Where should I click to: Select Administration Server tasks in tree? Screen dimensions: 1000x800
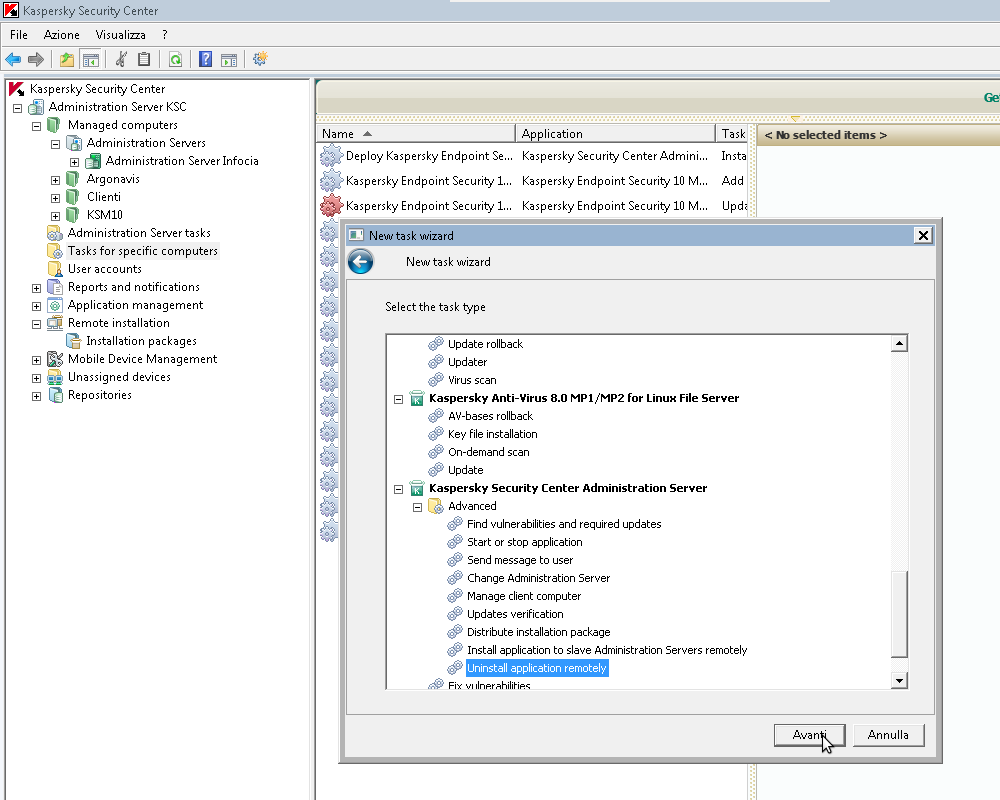[x=139, y=233]
